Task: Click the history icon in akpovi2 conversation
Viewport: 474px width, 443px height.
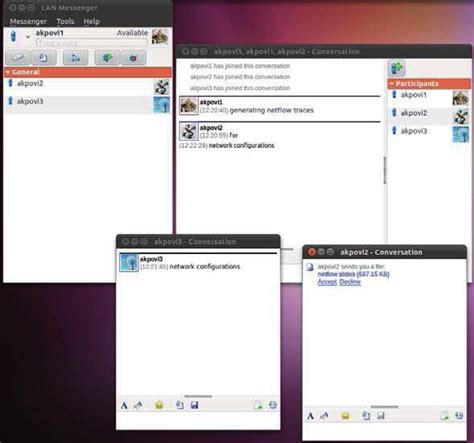Action: point(459,416)
